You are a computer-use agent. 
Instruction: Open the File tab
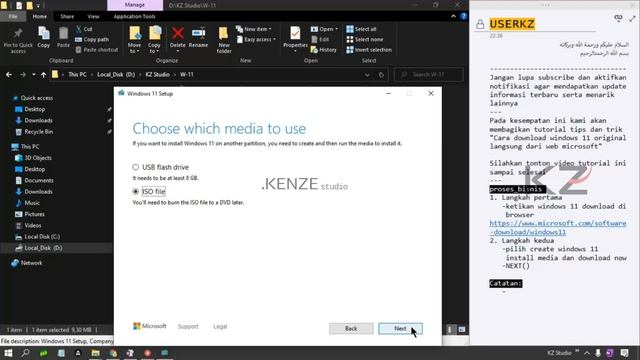click(13, 16)
